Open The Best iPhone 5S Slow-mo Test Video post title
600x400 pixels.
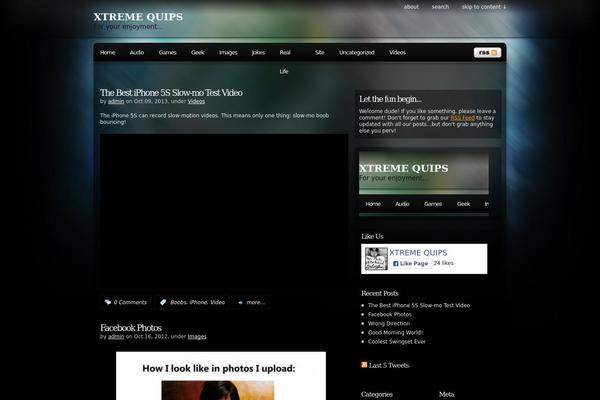tap(171, 93)
